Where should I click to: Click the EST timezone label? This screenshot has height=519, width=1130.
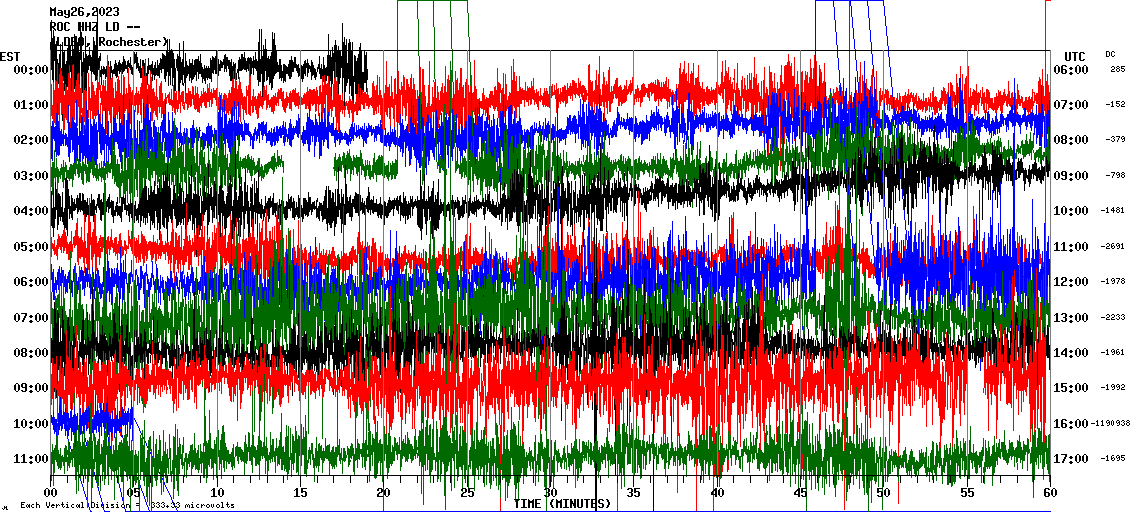click(10, 56)
